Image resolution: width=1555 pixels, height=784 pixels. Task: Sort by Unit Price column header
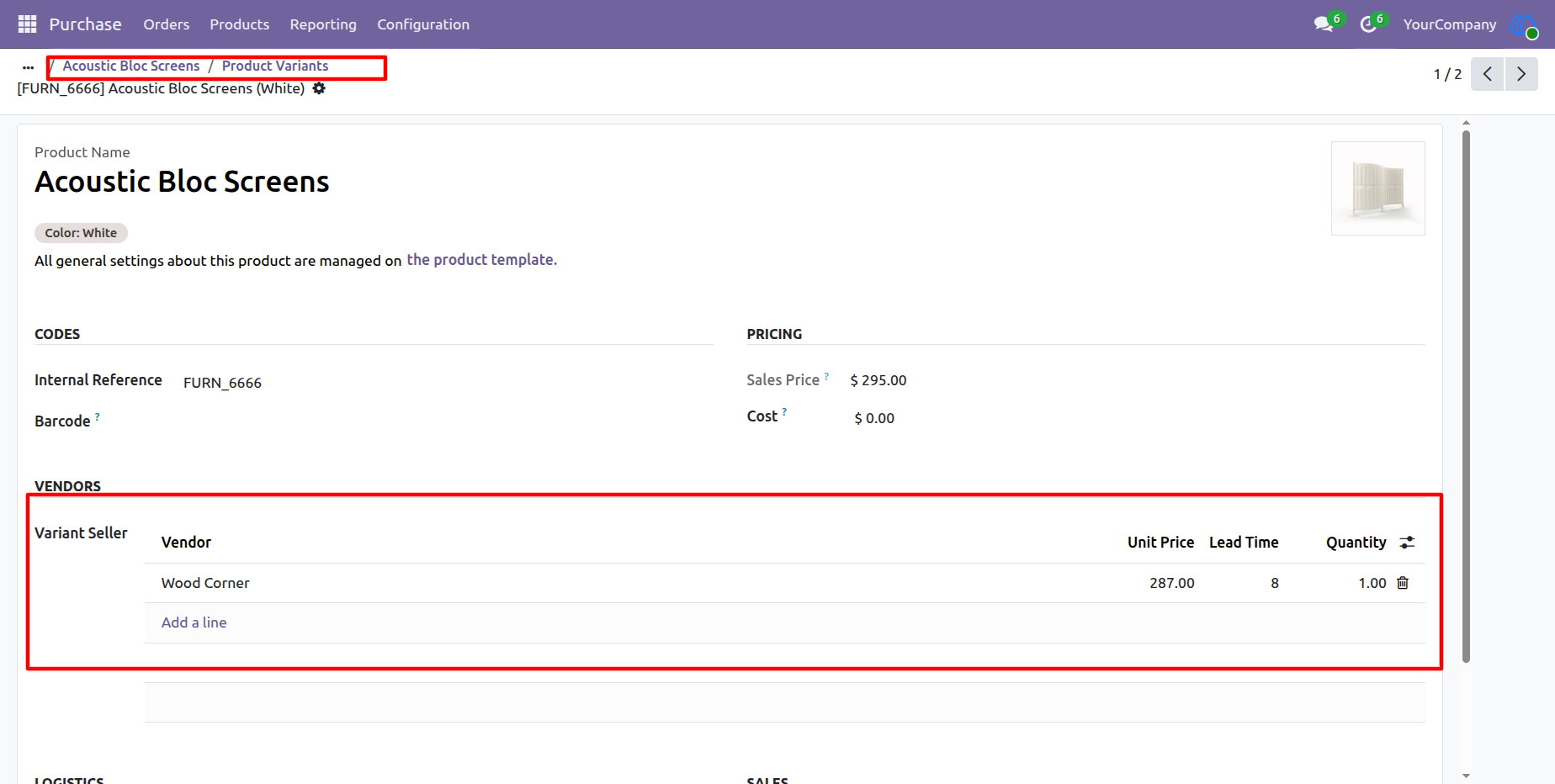click(1160, 543)
